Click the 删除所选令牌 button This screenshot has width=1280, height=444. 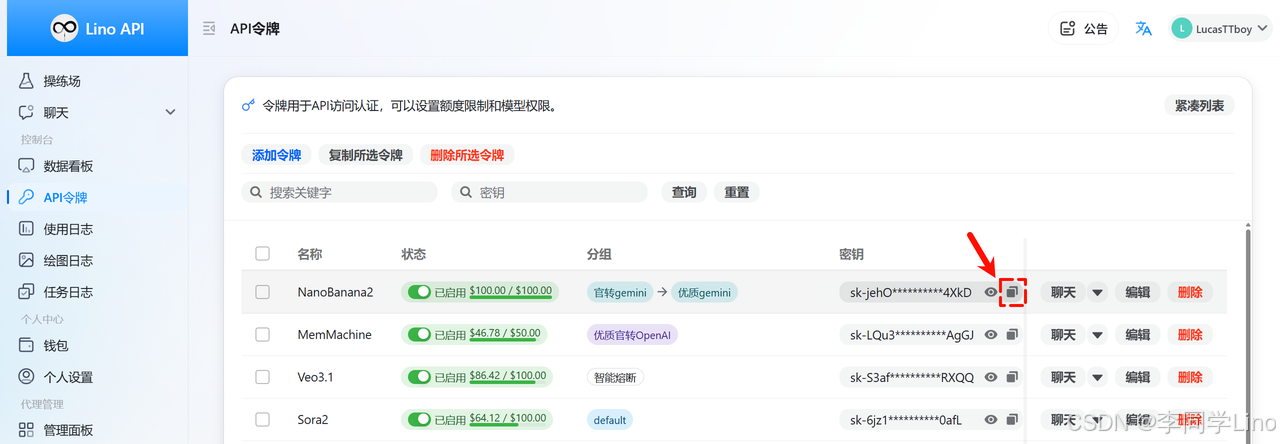click(x=467, y=155)
